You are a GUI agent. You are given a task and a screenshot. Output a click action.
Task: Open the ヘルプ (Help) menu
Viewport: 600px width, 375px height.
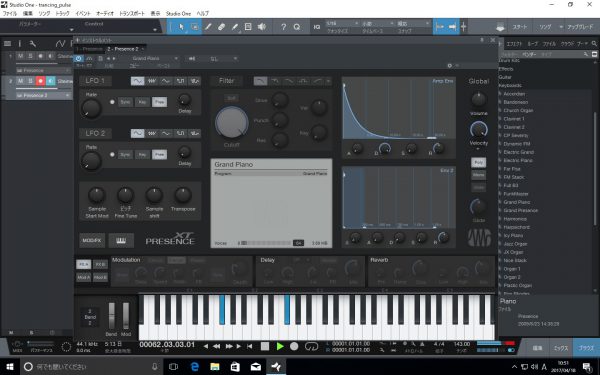tap(203, 13)
